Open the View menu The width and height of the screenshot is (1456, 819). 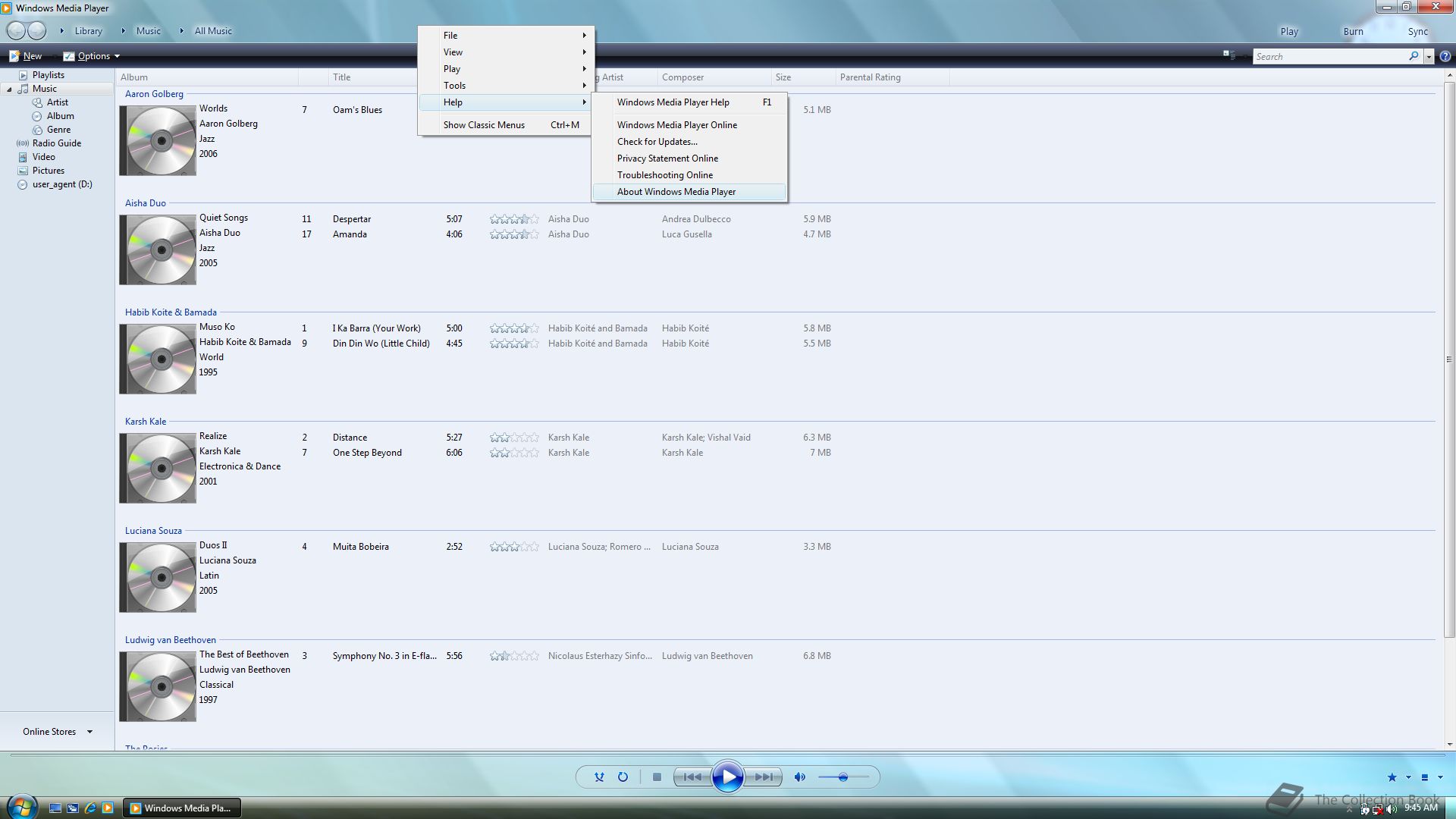click(x=506, y=52)
